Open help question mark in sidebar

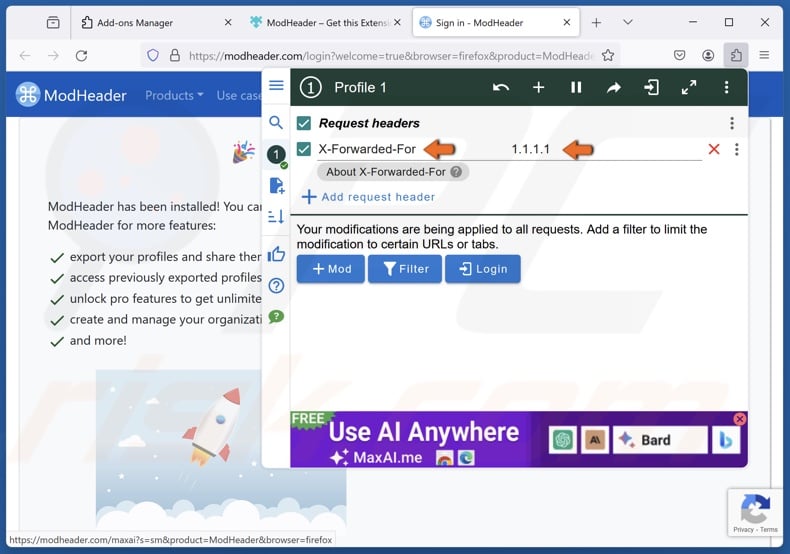click(x=276, y=286)
